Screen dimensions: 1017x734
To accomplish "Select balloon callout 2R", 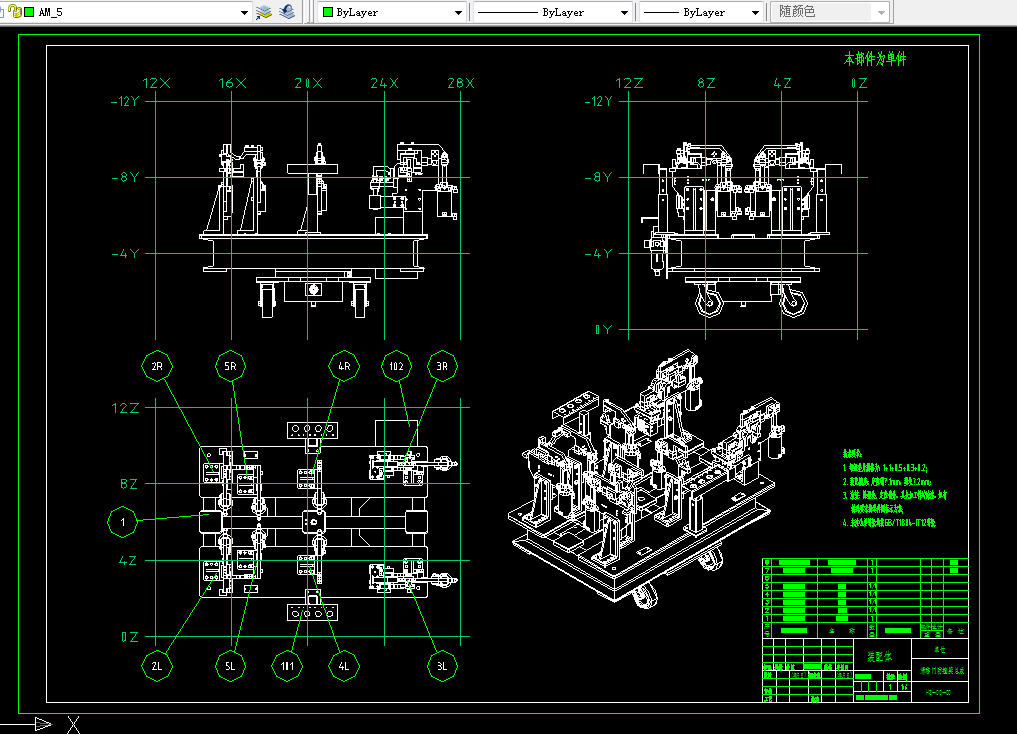I will pyautogui.click(x=157, y=366).
